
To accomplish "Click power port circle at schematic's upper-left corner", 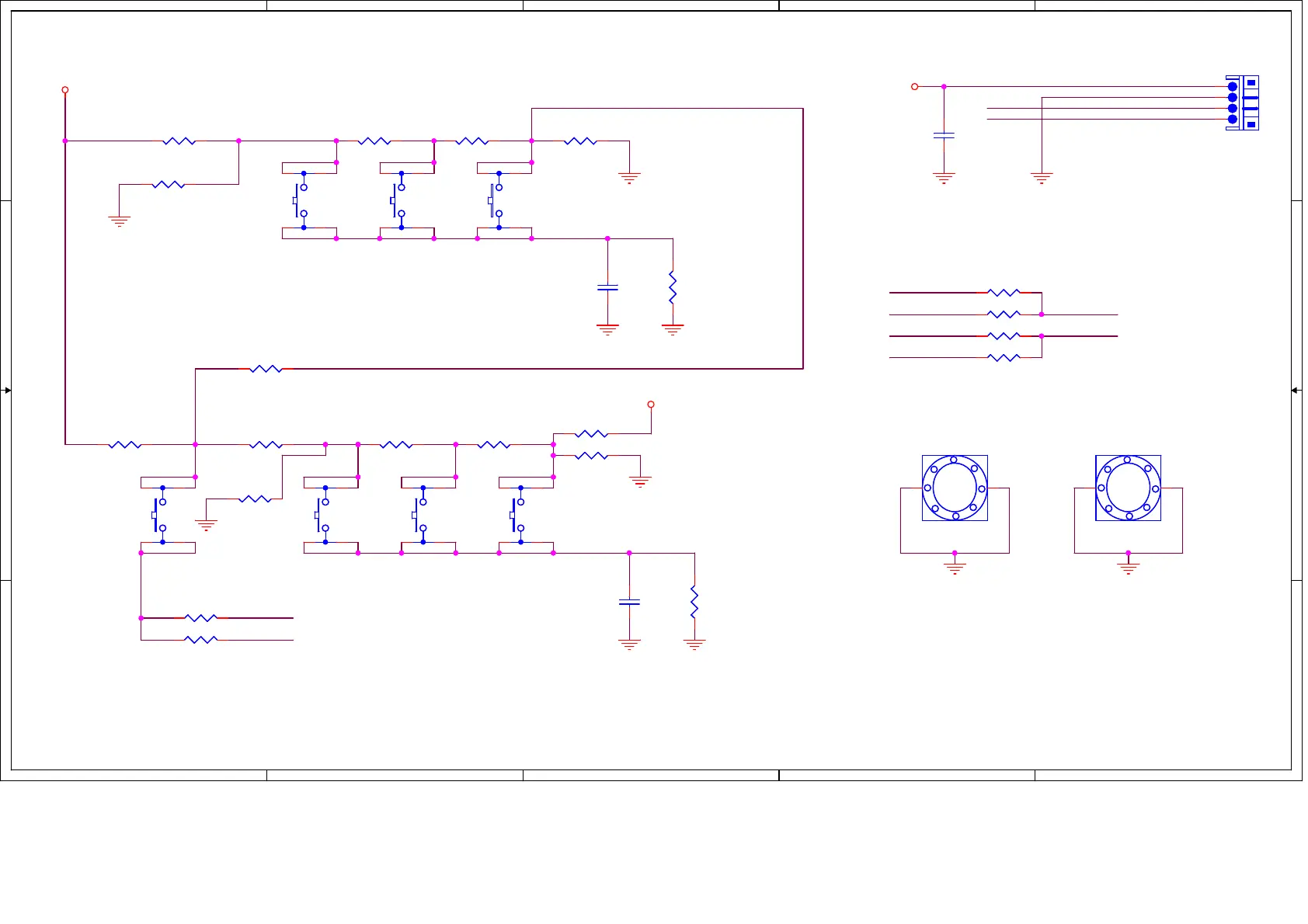I will tap(65, 90).
